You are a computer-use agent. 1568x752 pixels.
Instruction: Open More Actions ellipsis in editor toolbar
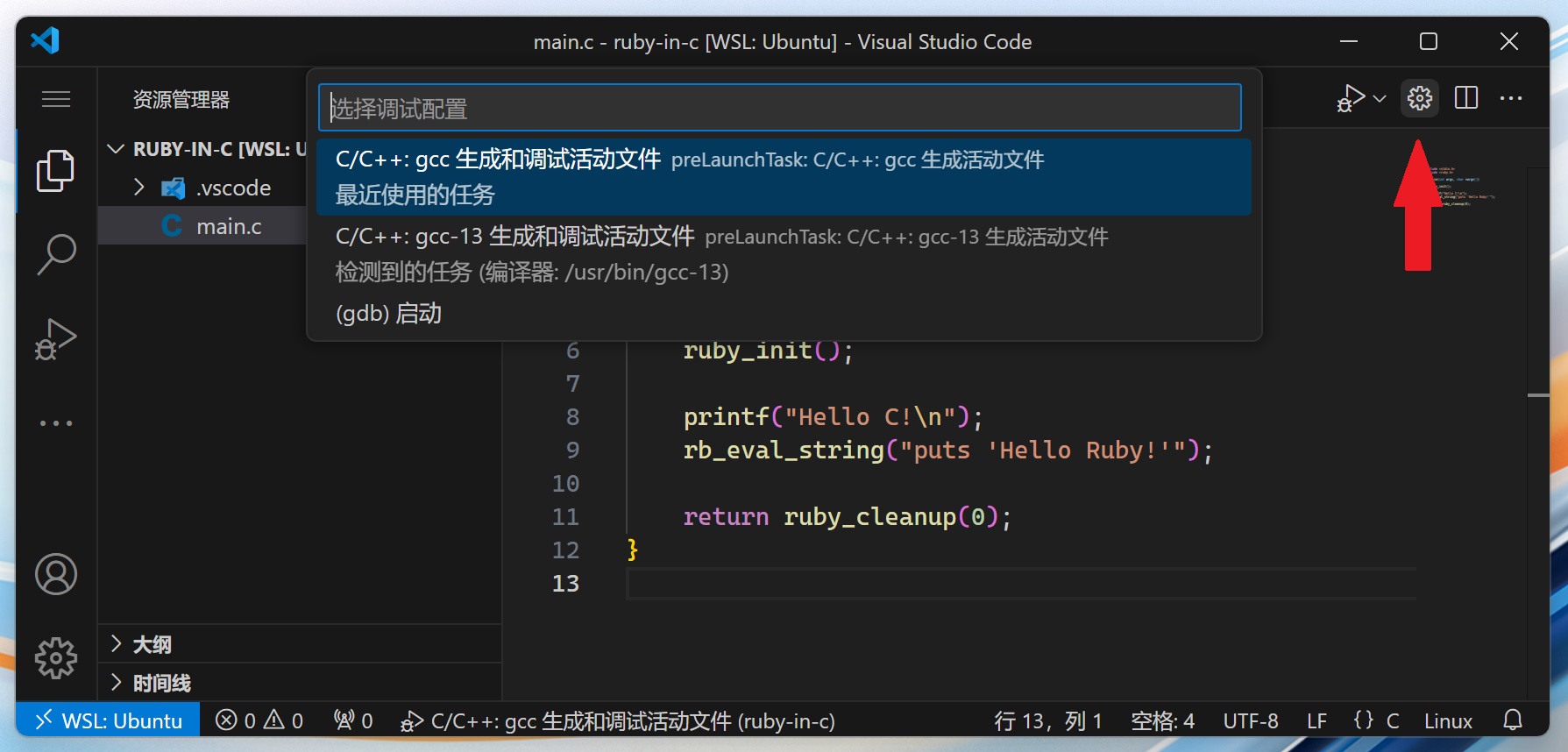pos(1511,98)
